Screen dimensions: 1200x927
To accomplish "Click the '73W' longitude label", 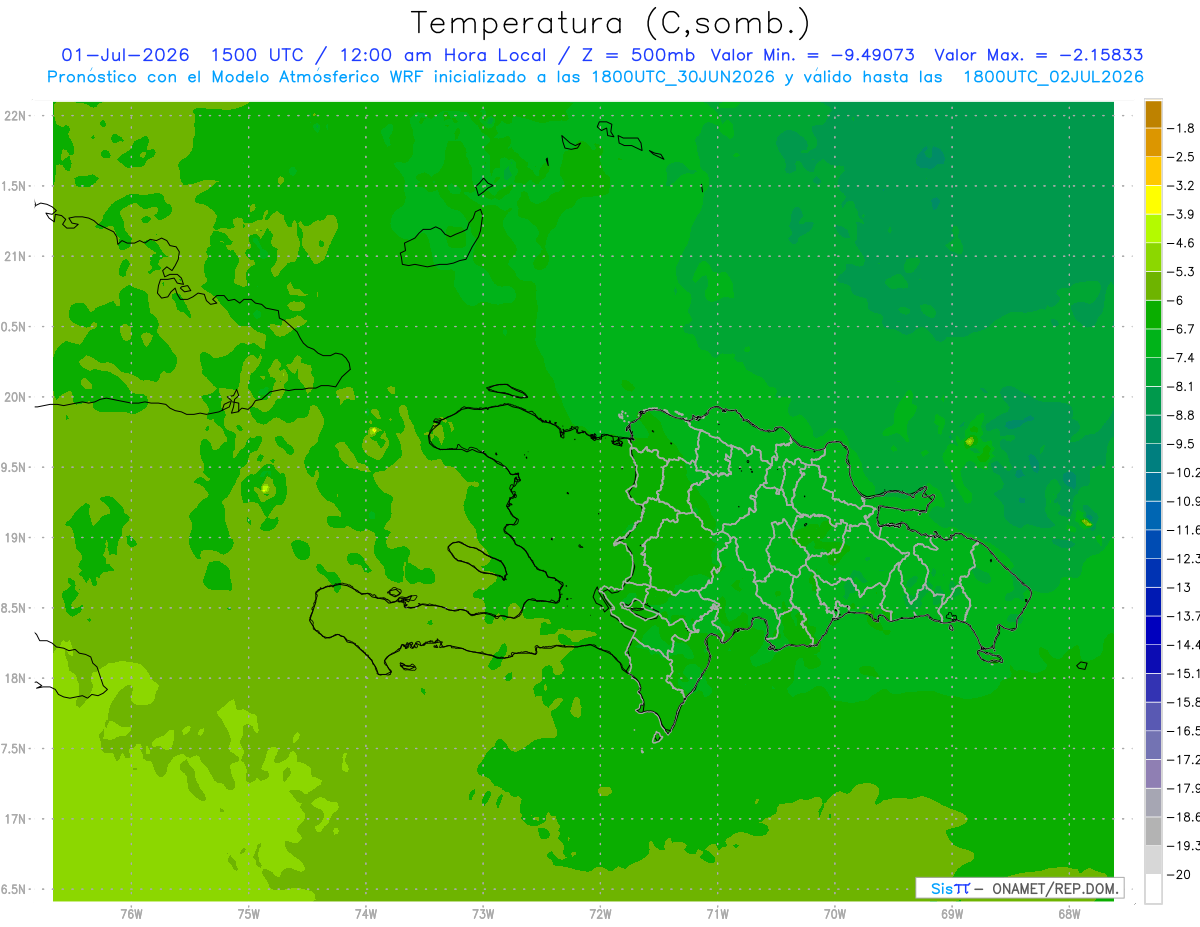I will 483,913.
